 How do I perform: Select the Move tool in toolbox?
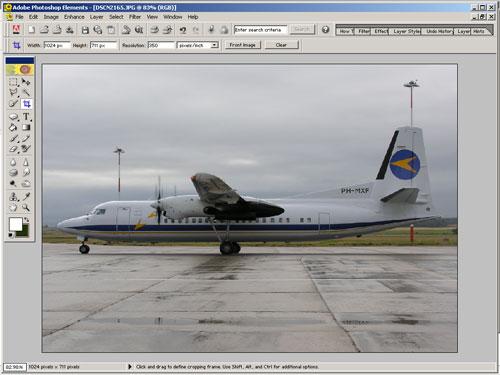pos(26,82)
